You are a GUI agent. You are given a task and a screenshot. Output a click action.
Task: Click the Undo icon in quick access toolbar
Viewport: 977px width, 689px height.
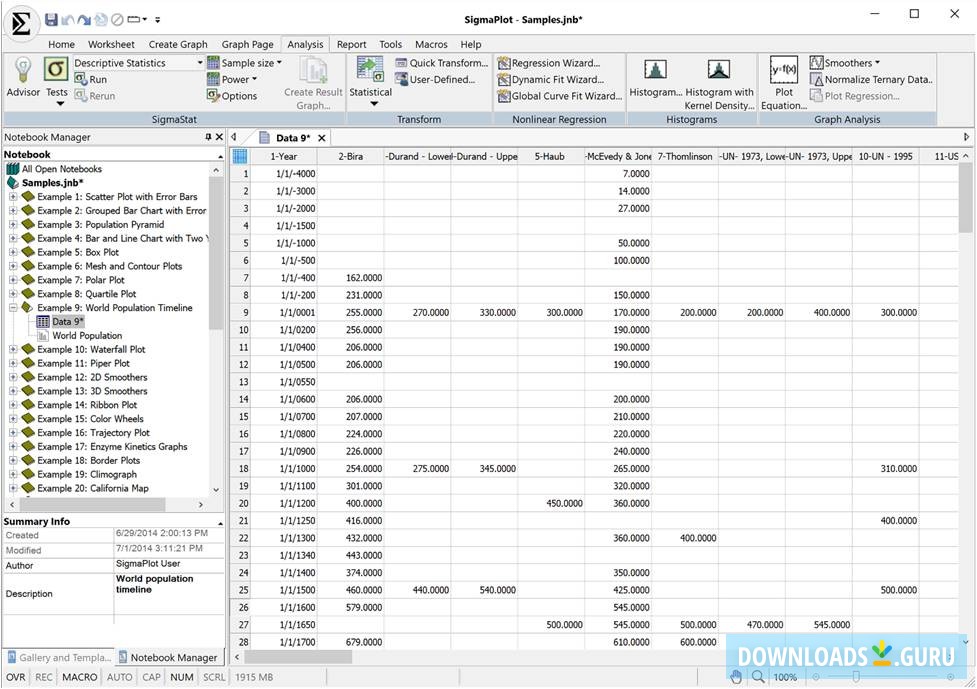point(67,19)
